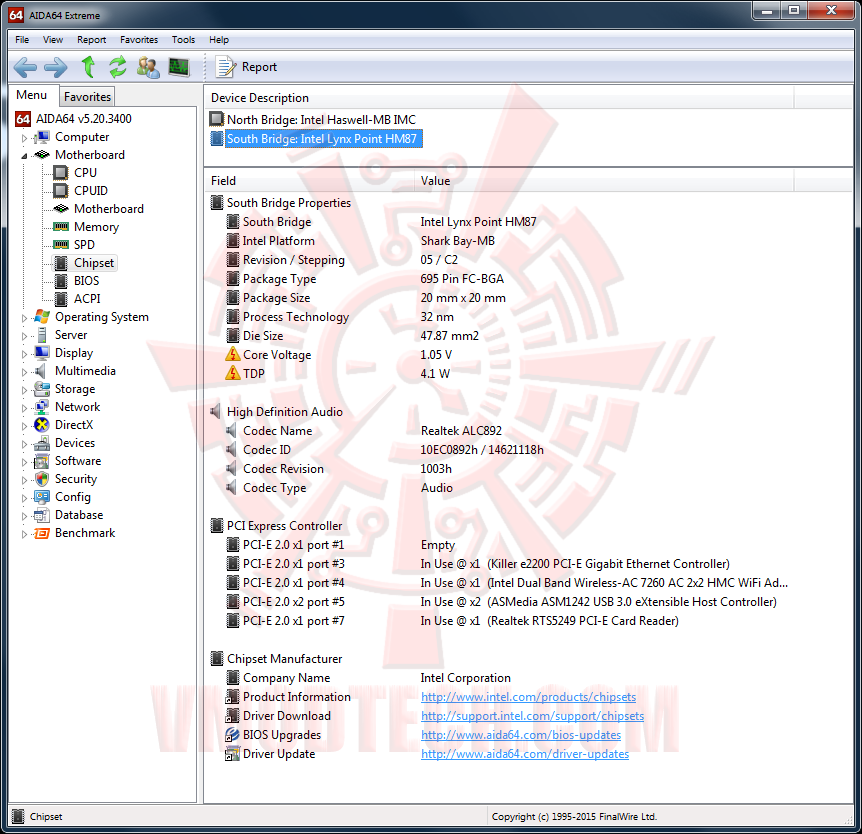Viewport: 862px width, 834px height.
Task: Click the Computer icon in tree
Action: coord(42,137)
